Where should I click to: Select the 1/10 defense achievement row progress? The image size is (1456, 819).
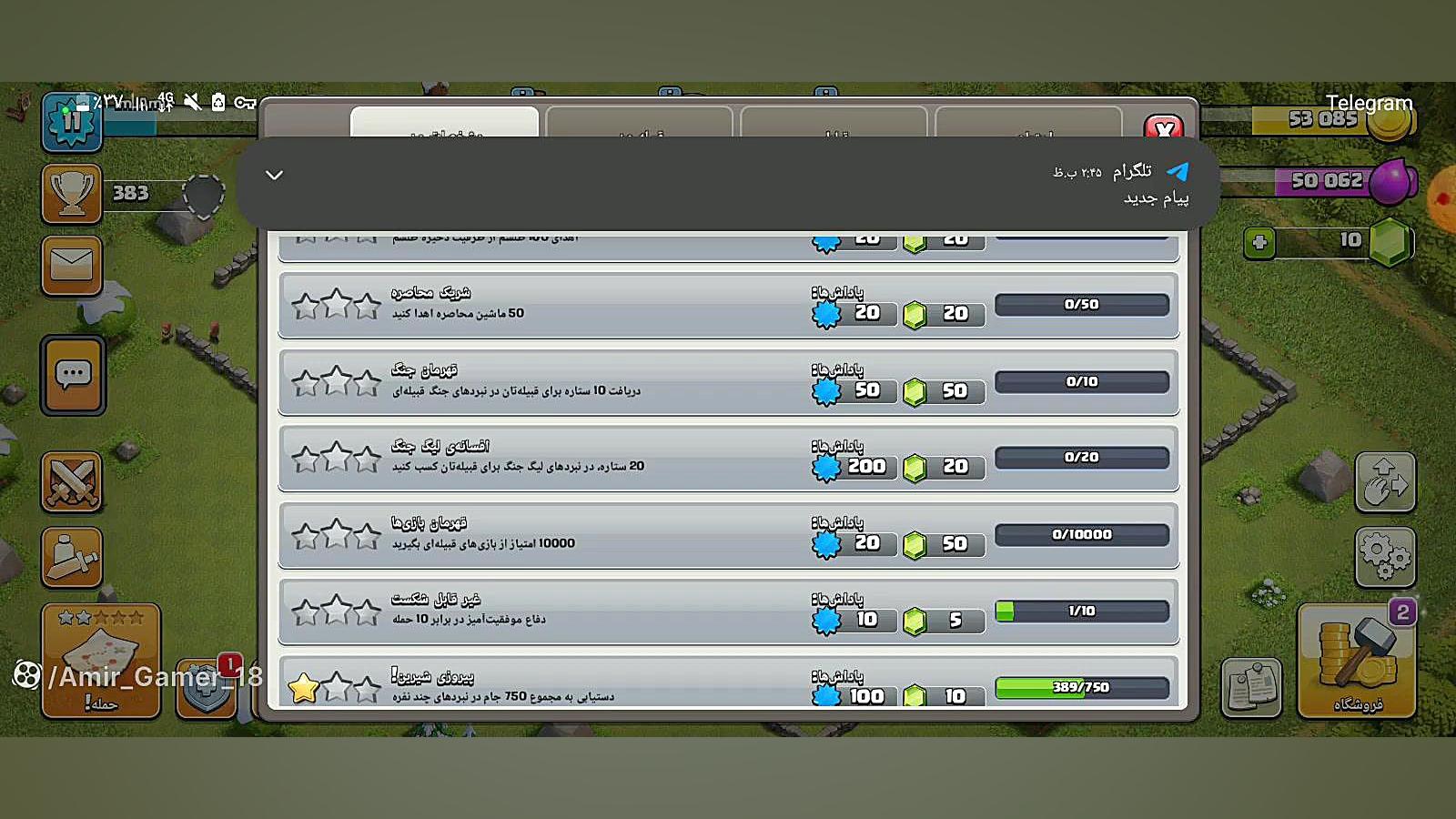pos(1082,611)
